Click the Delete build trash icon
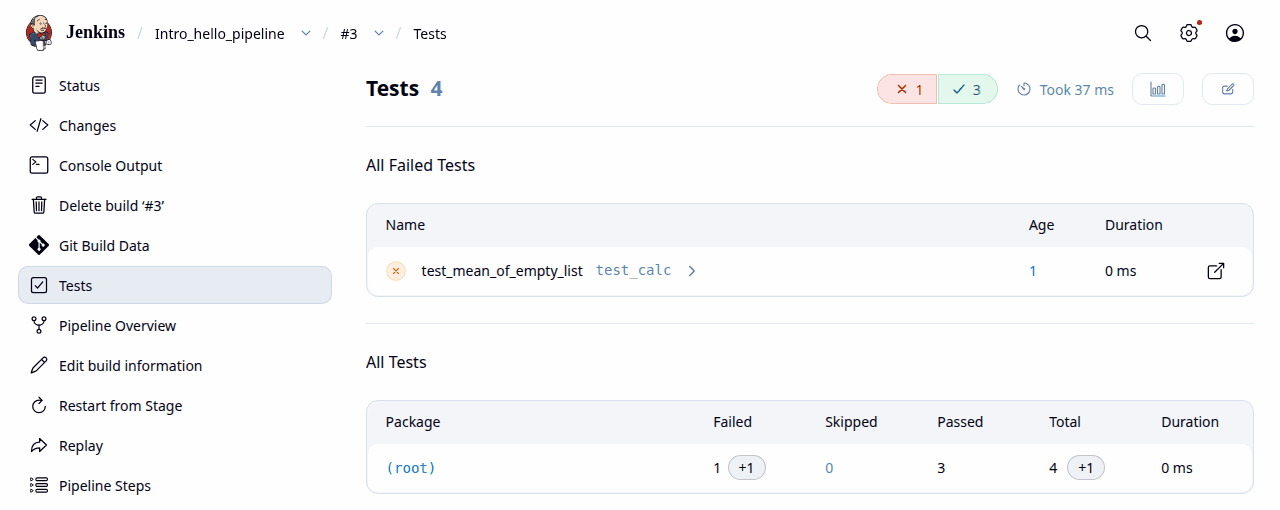This screenshot has height=510, width=1280. [x=39, y=205]
